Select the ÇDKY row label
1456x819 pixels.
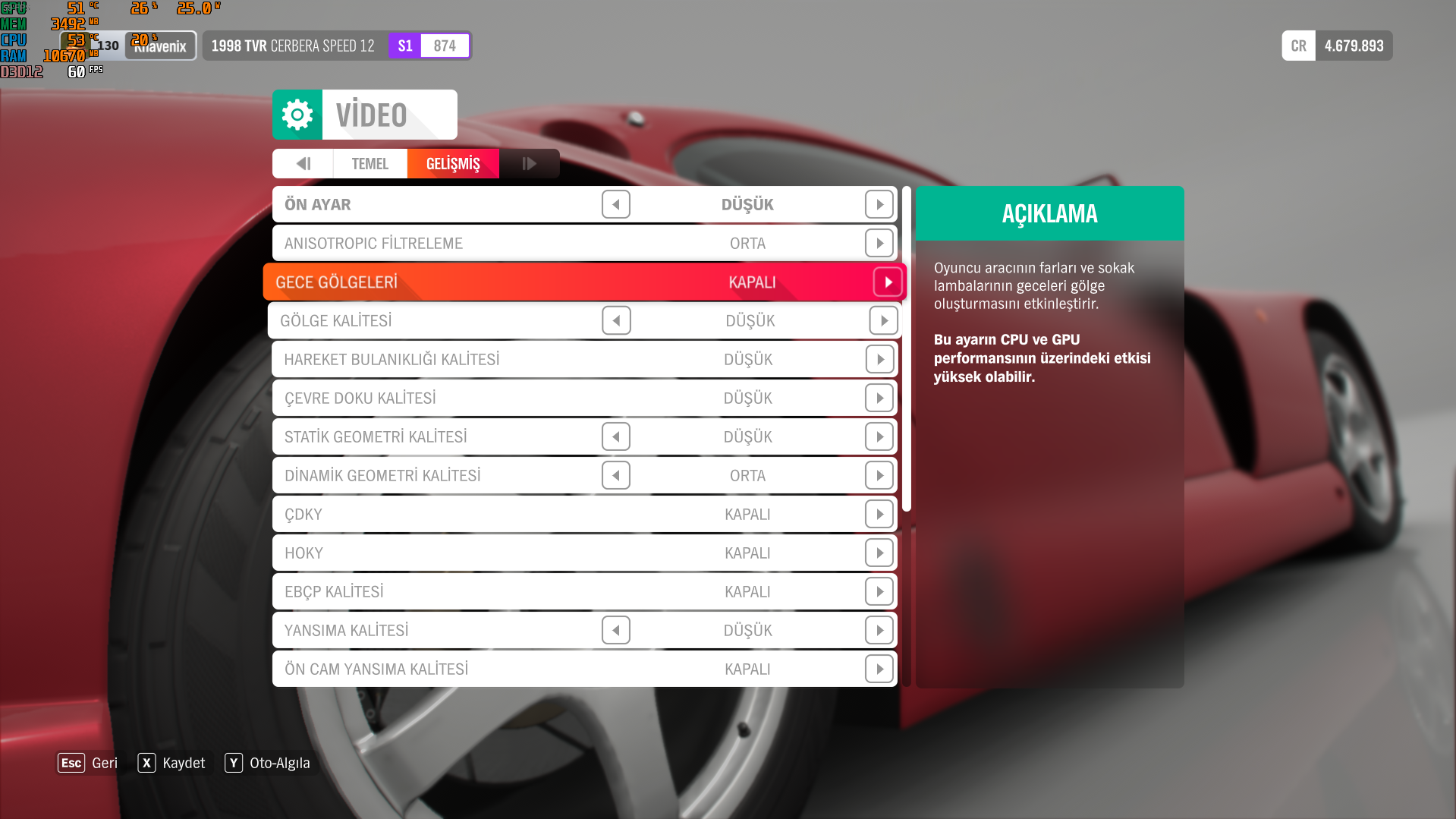click(303, 514)
